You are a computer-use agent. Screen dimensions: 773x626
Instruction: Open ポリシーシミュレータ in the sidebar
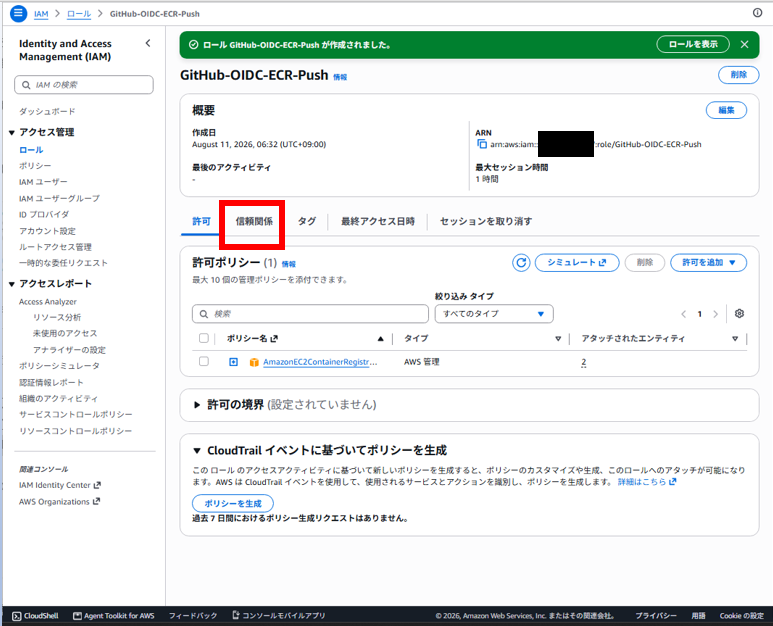coord(59,366)
